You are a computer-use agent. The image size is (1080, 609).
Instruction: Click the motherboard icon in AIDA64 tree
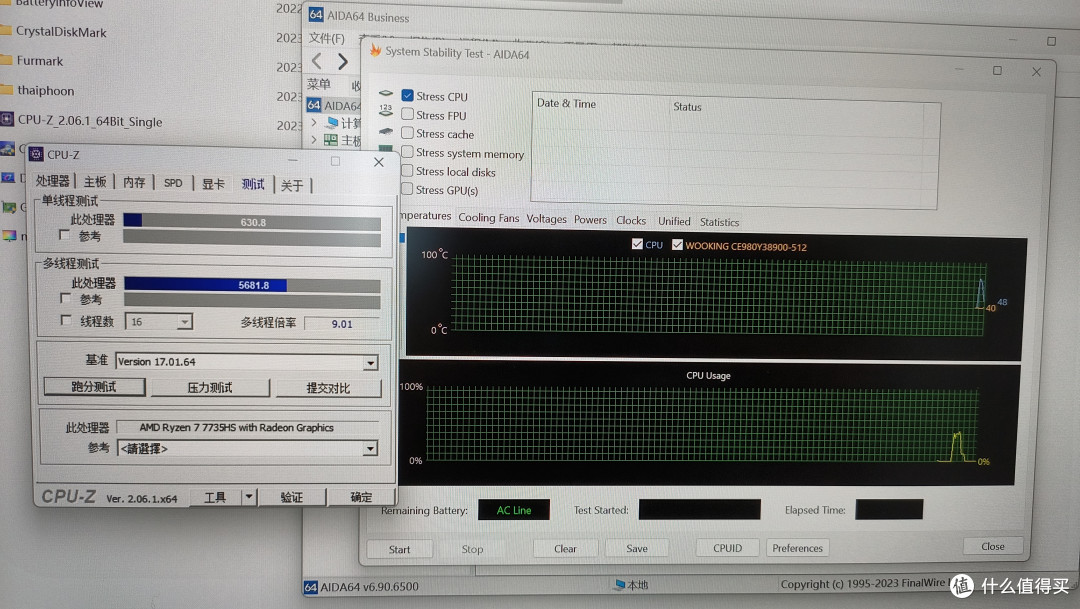tap(331, 141)
